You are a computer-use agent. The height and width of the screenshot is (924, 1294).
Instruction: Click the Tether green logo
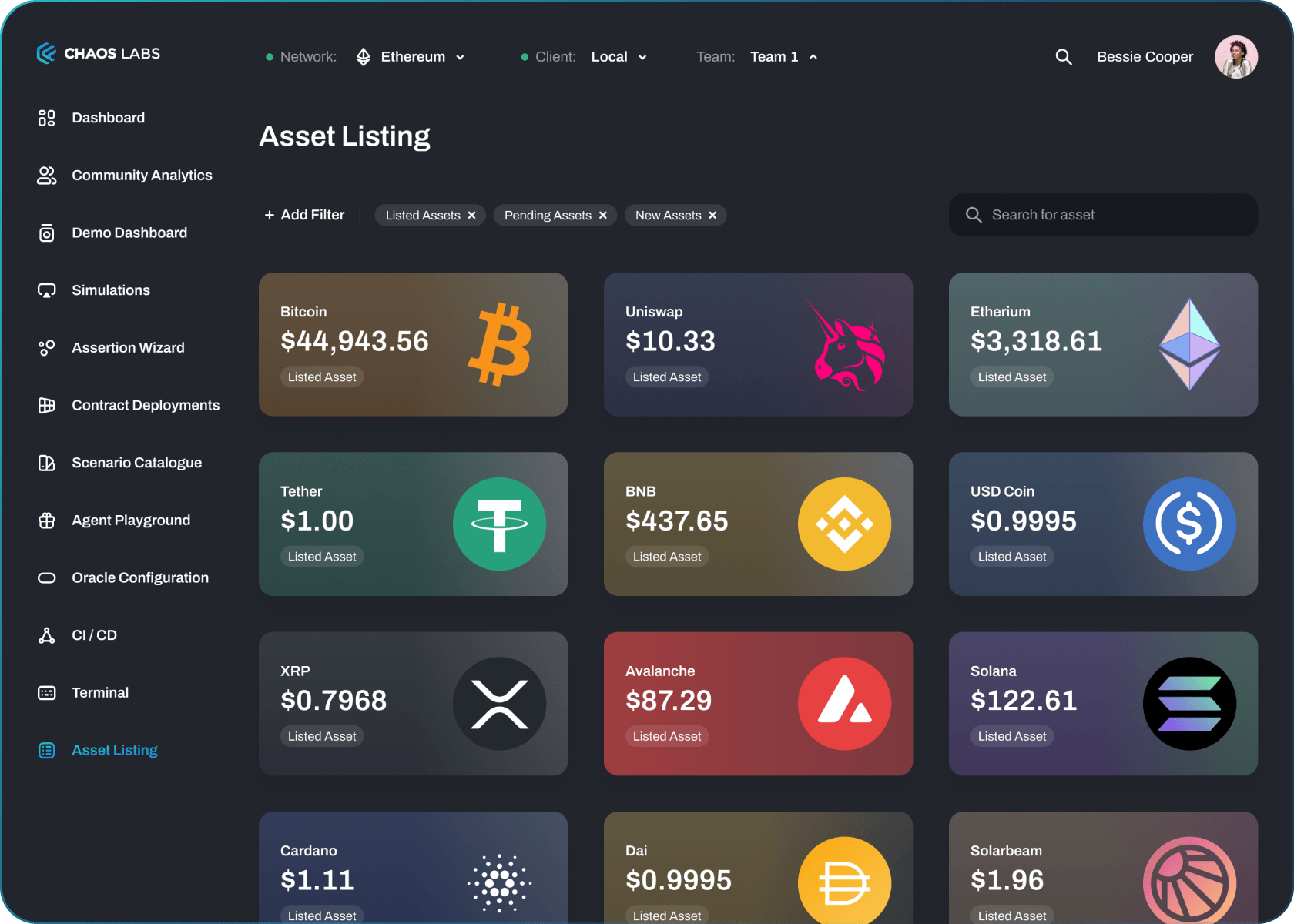point(500,524)
